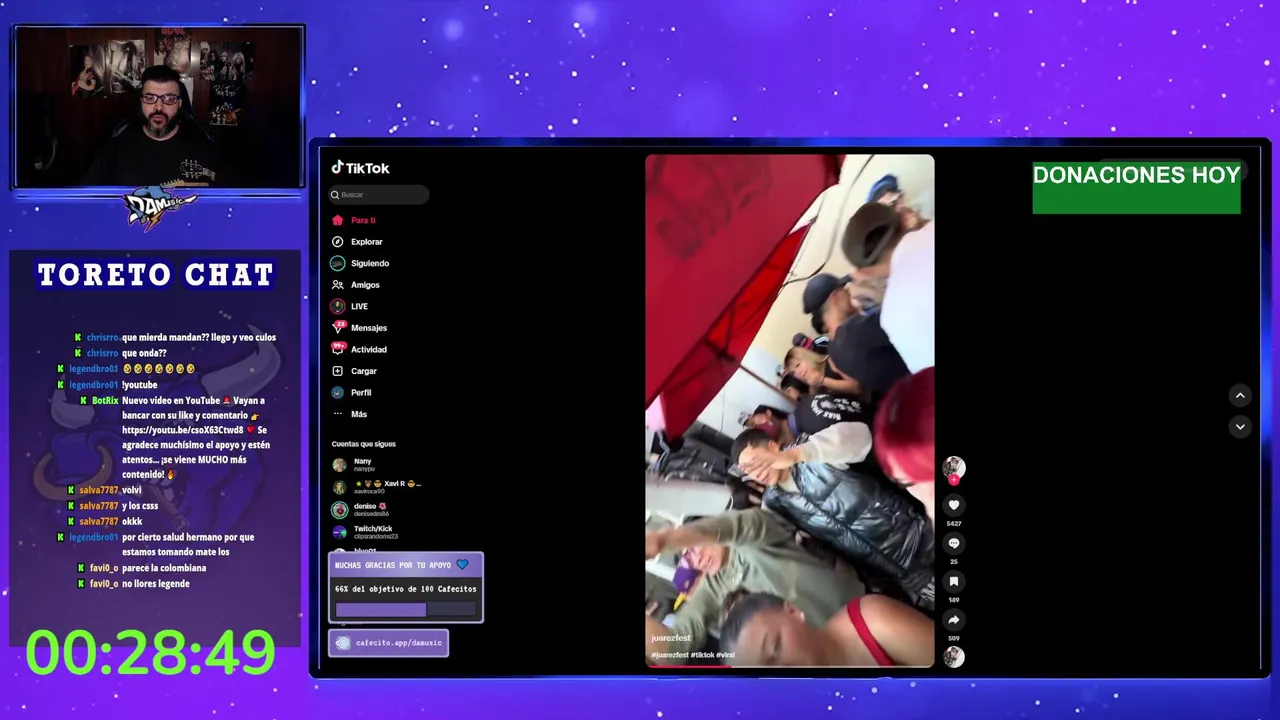Click the Actividad icon with 99+ badge
The image size is (1280, 720).
point(338,349)
